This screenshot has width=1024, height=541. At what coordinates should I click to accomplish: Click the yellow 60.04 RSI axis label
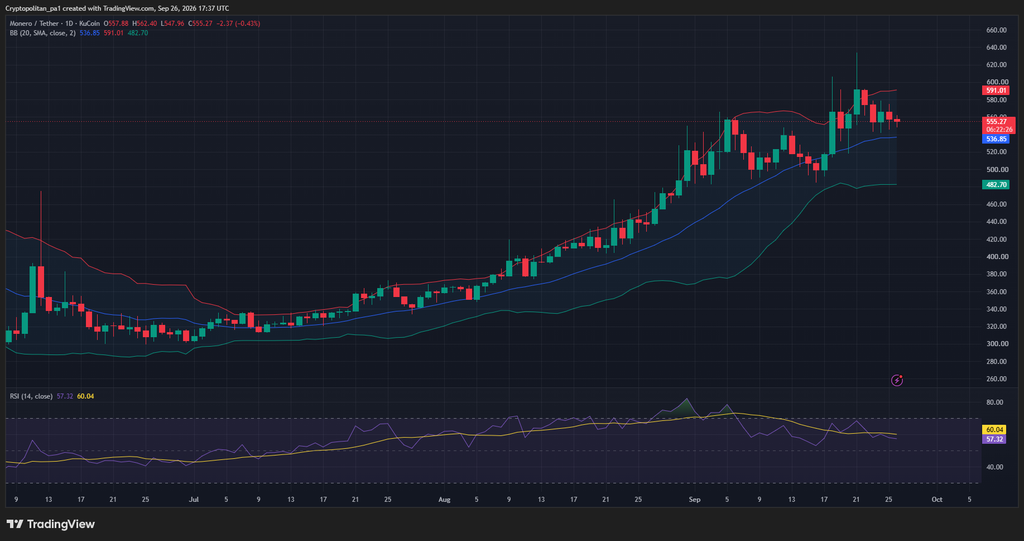(x=994, y=430)
